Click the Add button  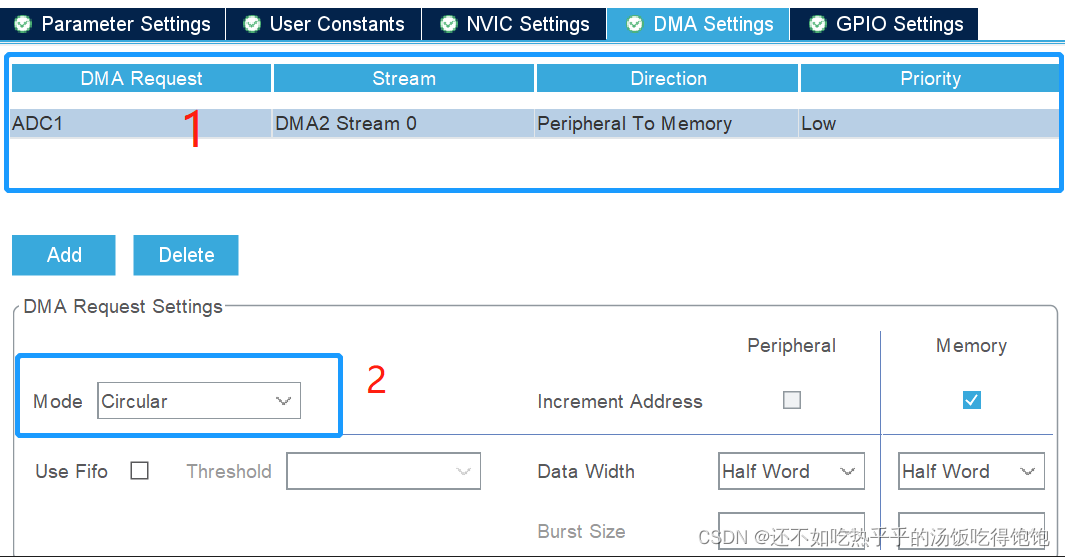(x=64, y=255)
